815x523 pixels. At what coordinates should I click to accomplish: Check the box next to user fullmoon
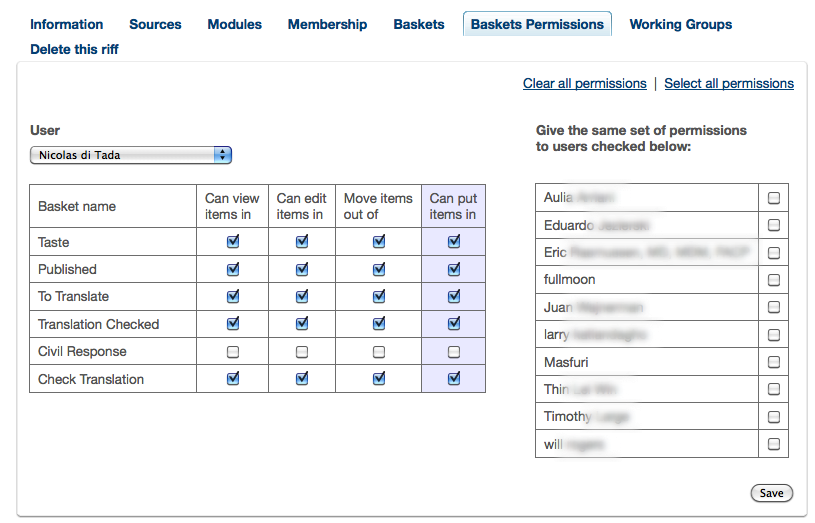point(774,280)
